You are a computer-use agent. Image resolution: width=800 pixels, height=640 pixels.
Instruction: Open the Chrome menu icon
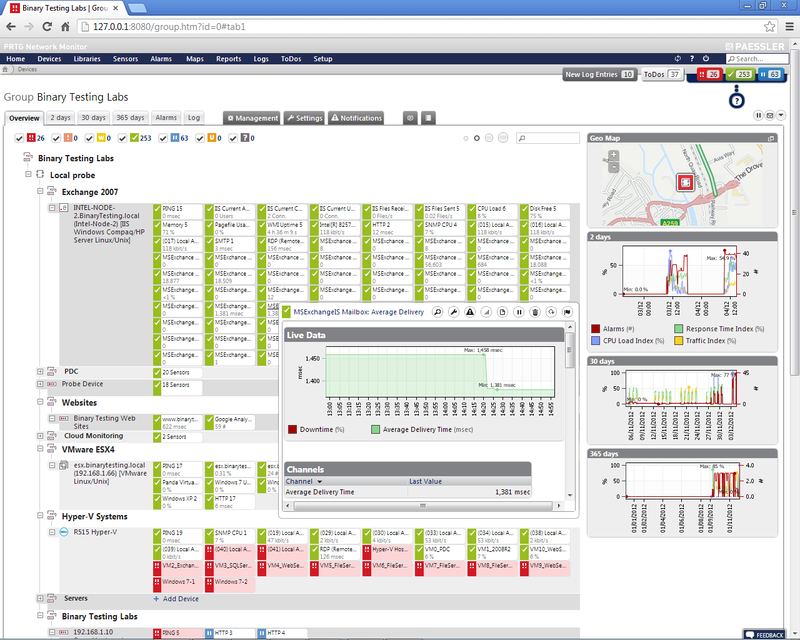[789, 27]
